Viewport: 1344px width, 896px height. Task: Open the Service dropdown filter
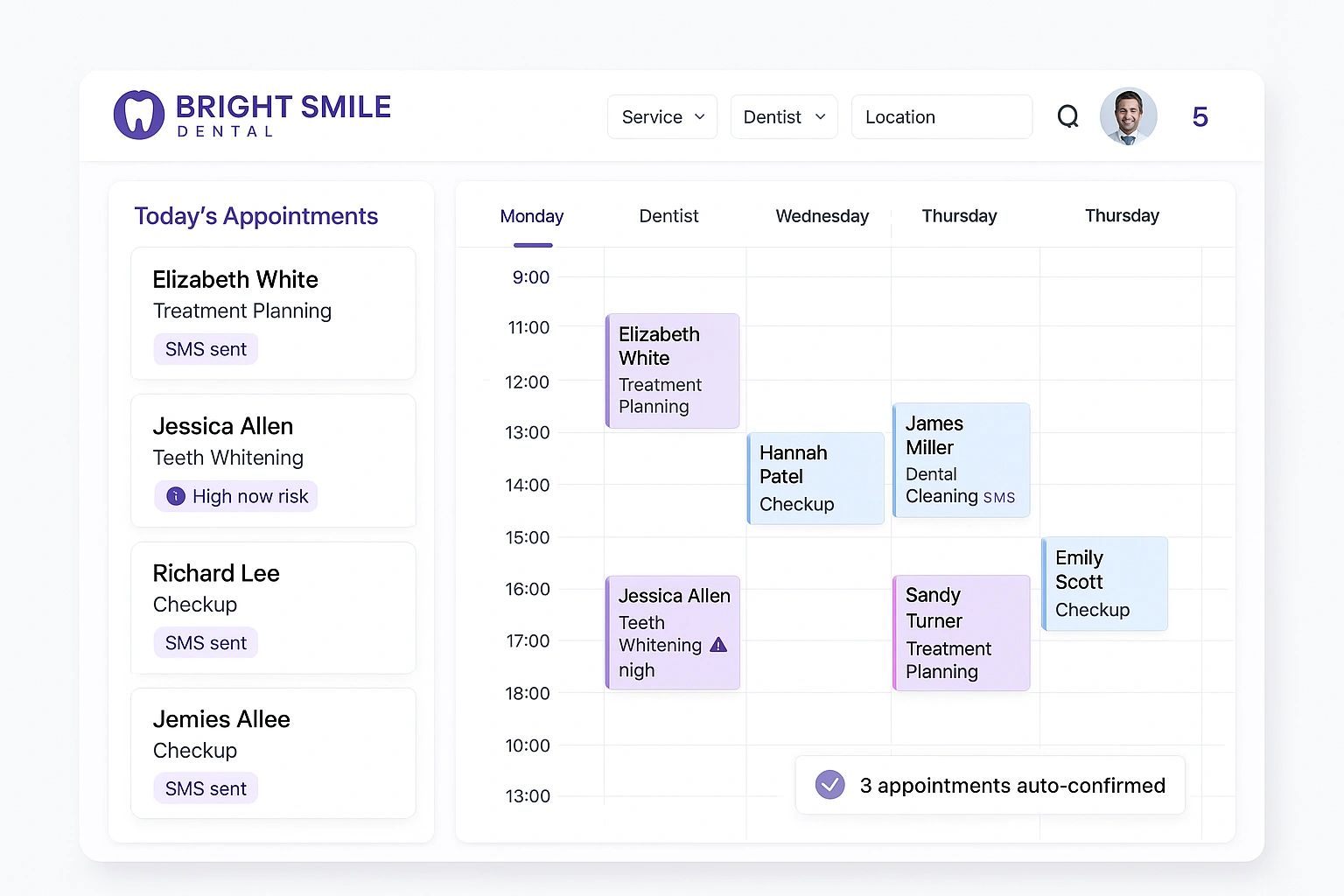click(662, 117)
